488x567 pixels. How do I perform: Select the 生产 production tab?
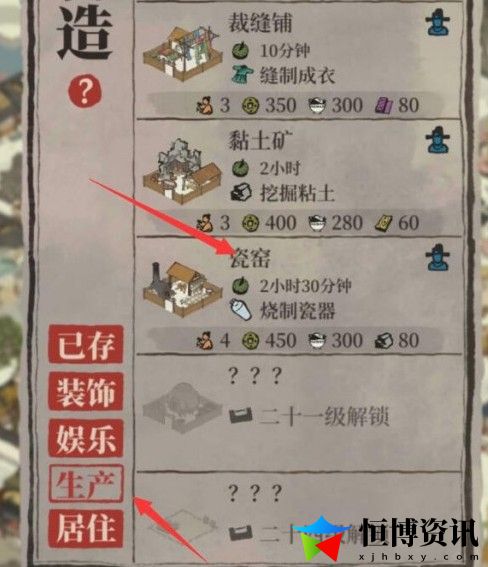click(86, 484)
